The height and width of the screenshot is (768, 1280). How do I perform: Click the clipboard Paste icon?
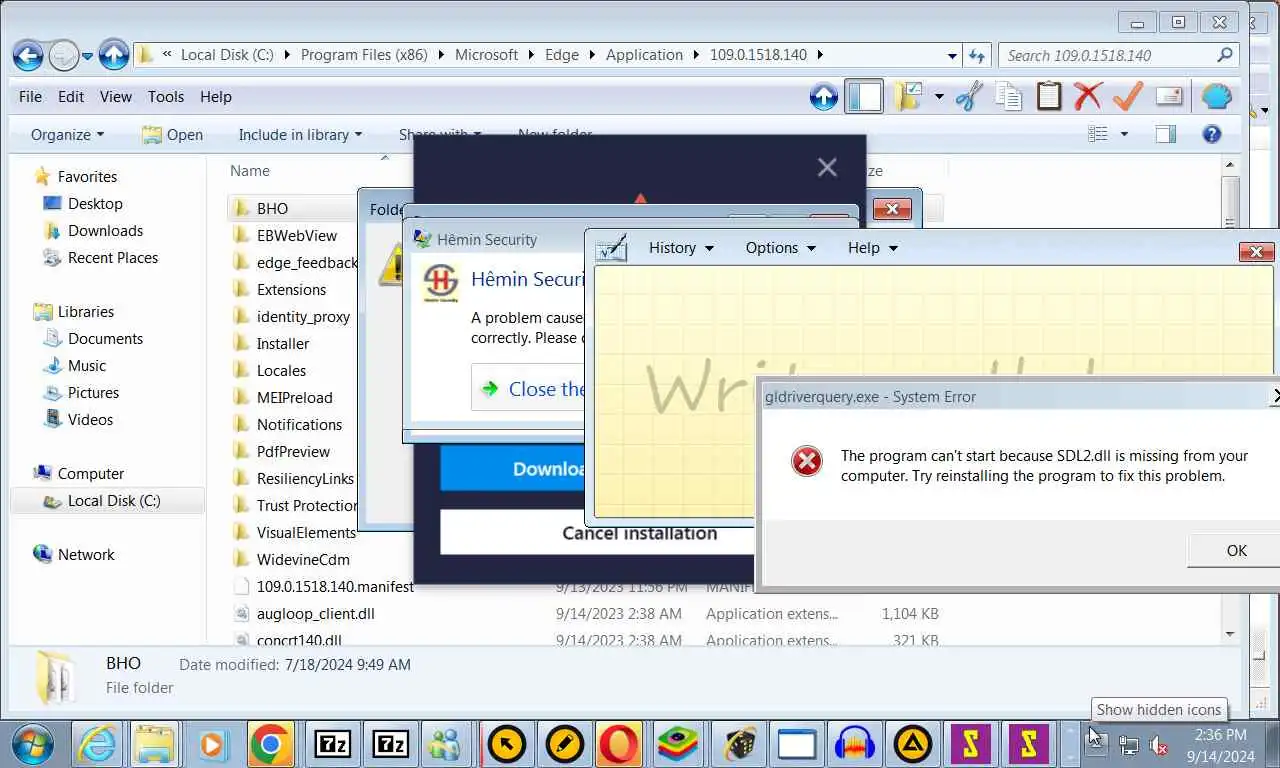pos(1048,97)
